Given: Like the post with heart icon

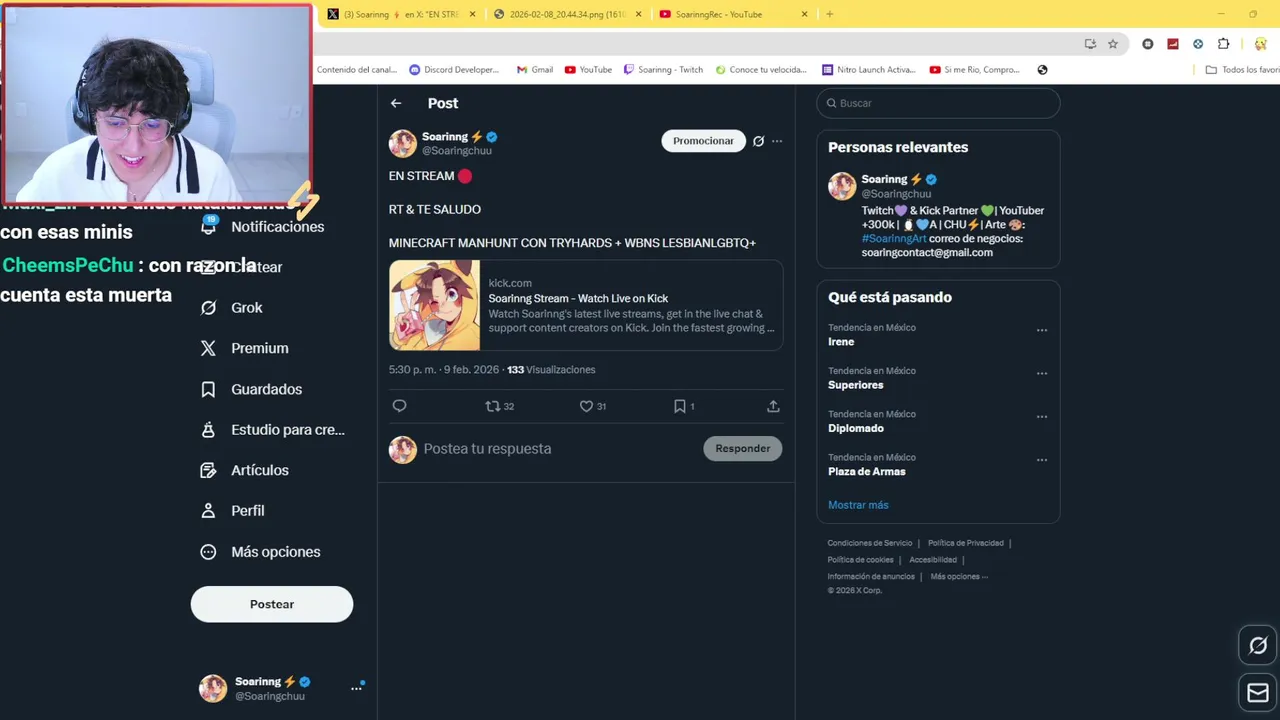Looking at the screenshot, I should (586, 406).
